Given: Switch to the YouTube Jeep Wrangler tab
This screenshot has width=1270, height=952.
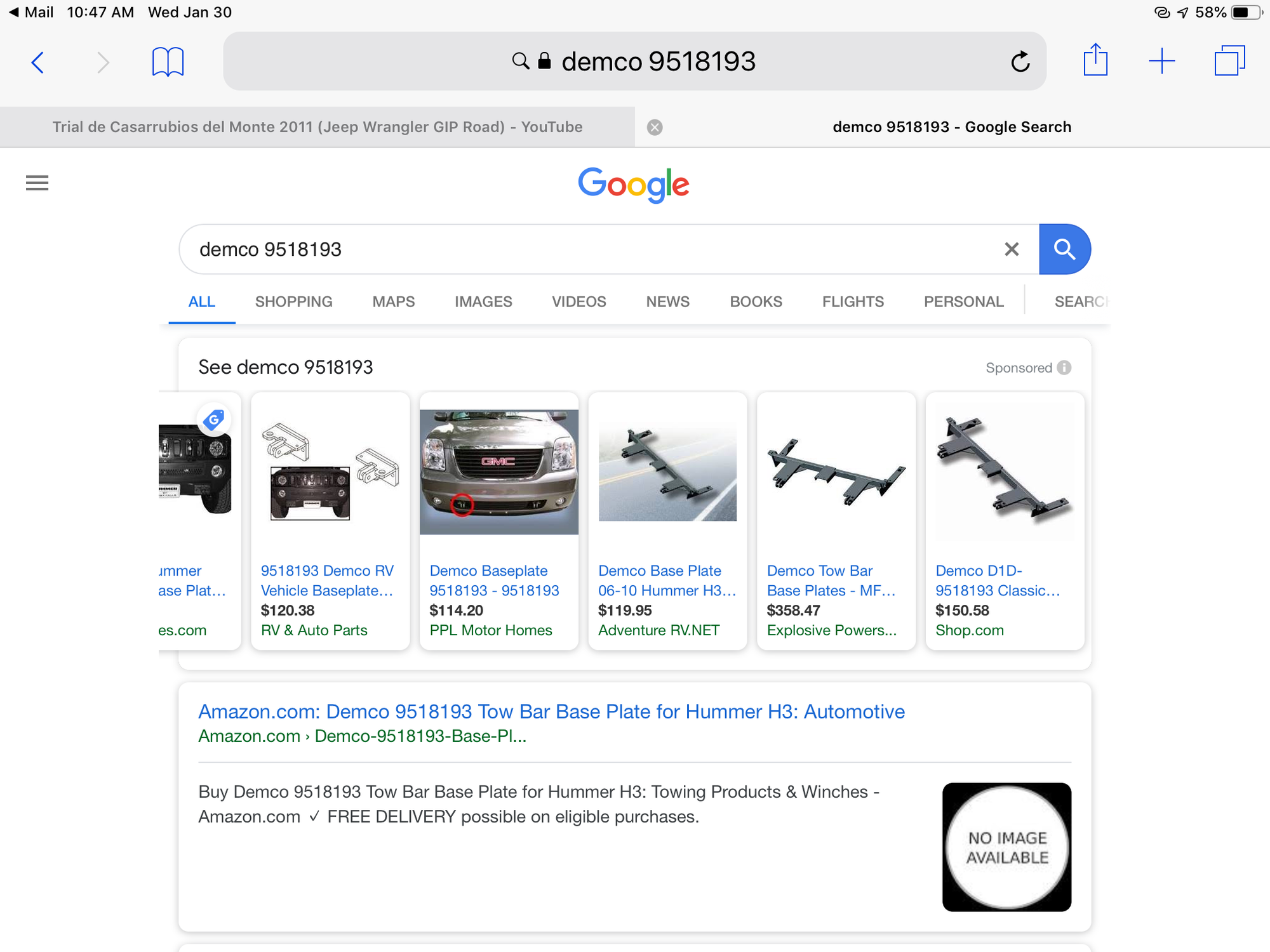Looking at the screenshot, I should [x=317, y=127].
